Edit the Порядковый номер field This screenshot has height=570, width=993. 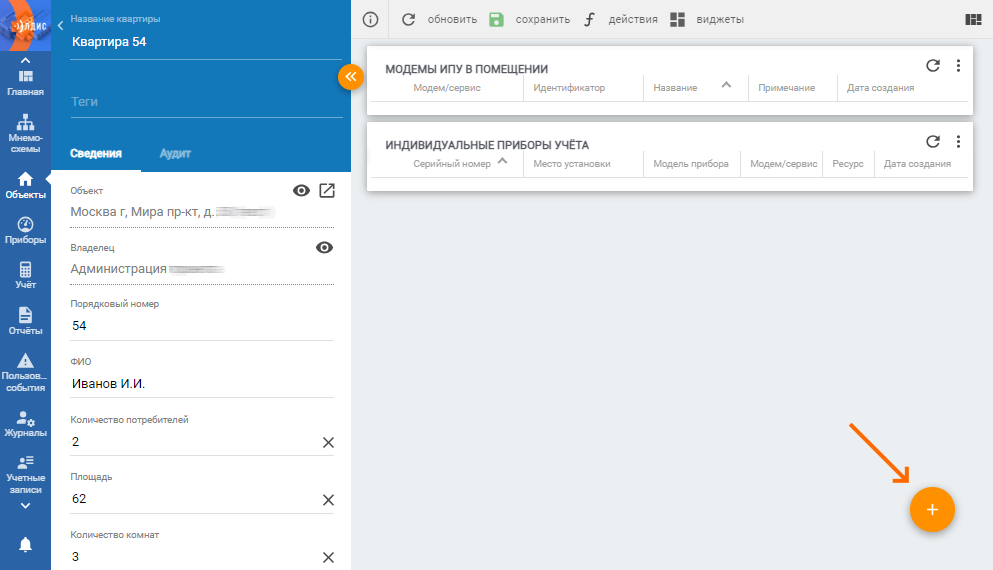click(x=202, y=326)
